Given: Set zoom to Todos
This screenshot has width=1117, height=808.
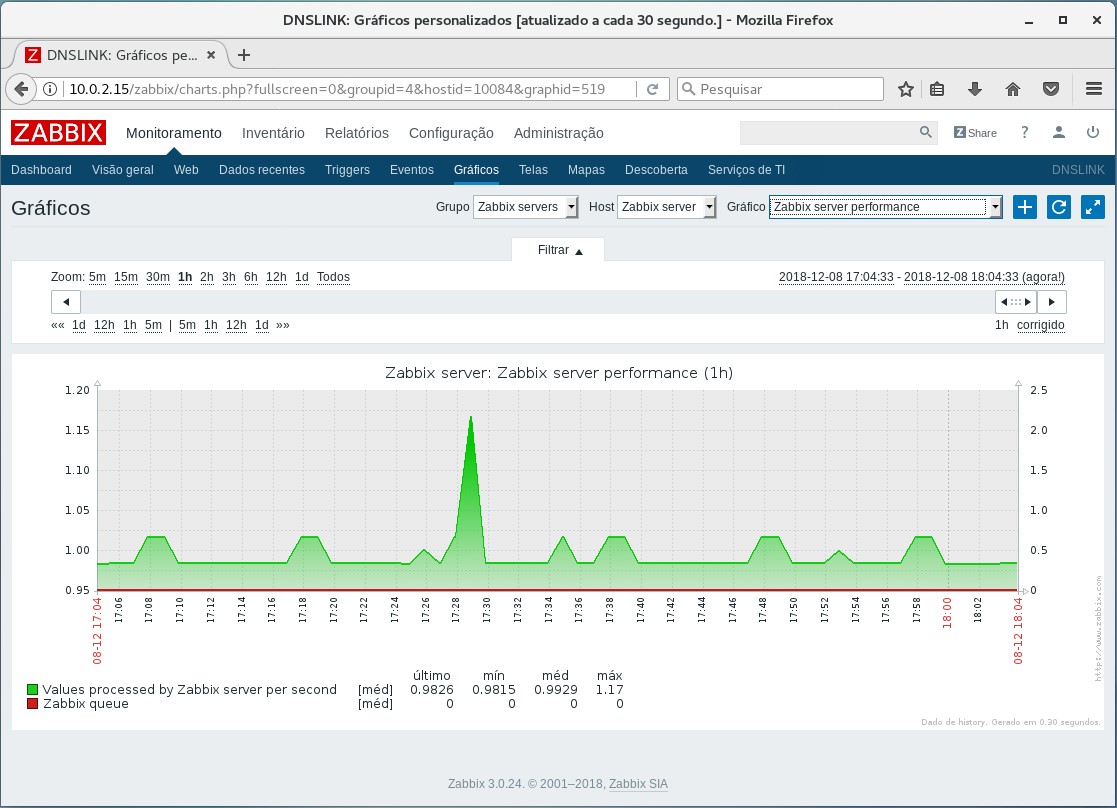Looking at the screenshot, I should 333,277.
